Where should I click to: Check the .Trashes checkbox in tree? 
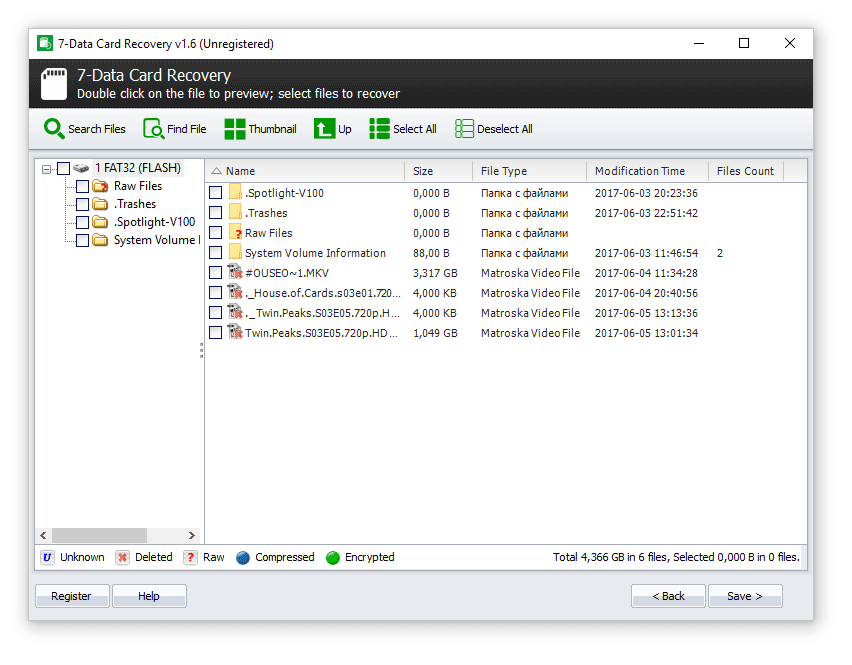click(x=82, y=204)
